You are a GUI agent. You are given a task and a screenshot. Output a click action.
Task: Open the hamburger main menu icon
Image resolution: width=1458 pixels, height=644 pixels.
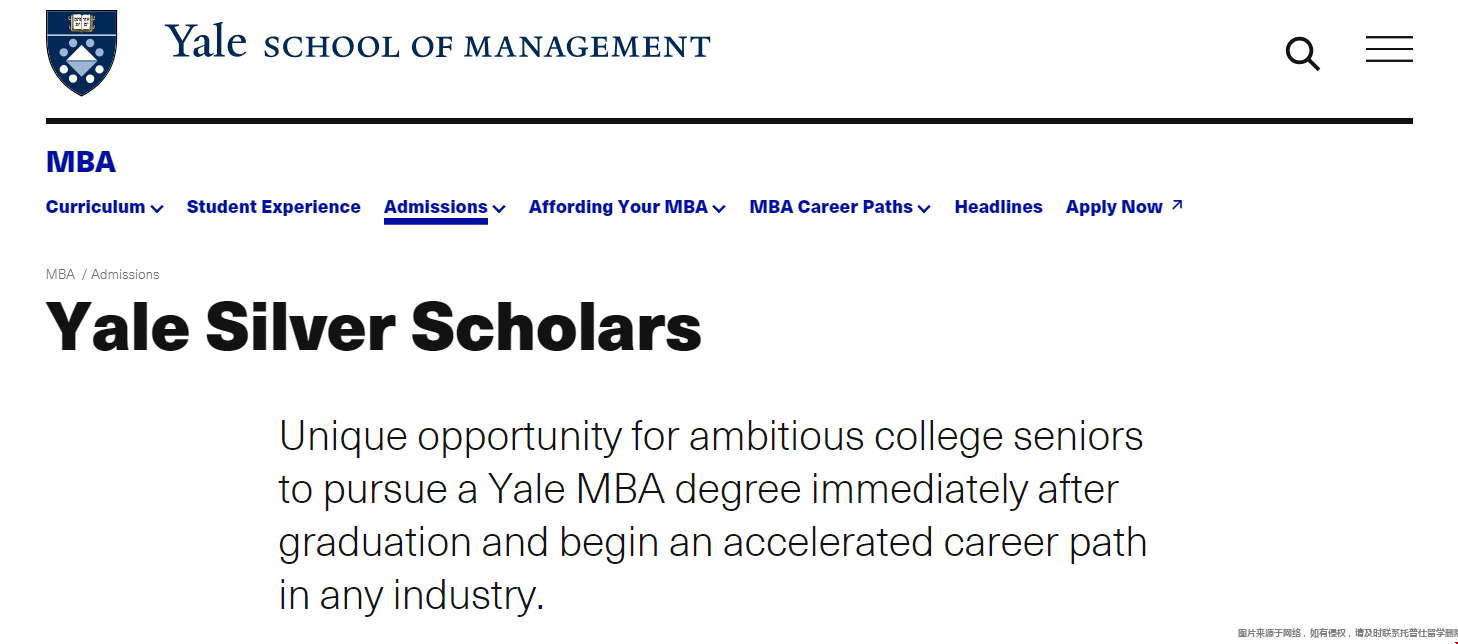pos(1389,49)
